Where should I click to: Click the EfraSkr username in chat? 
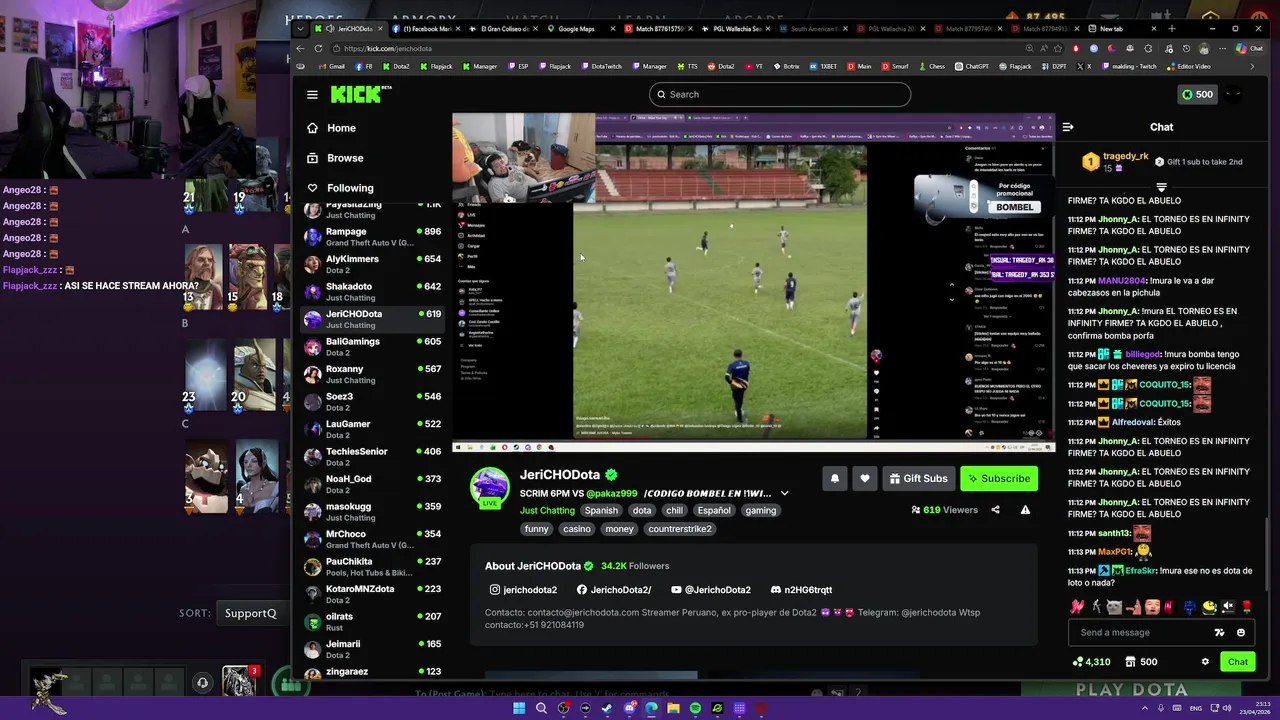(1141, 571)
